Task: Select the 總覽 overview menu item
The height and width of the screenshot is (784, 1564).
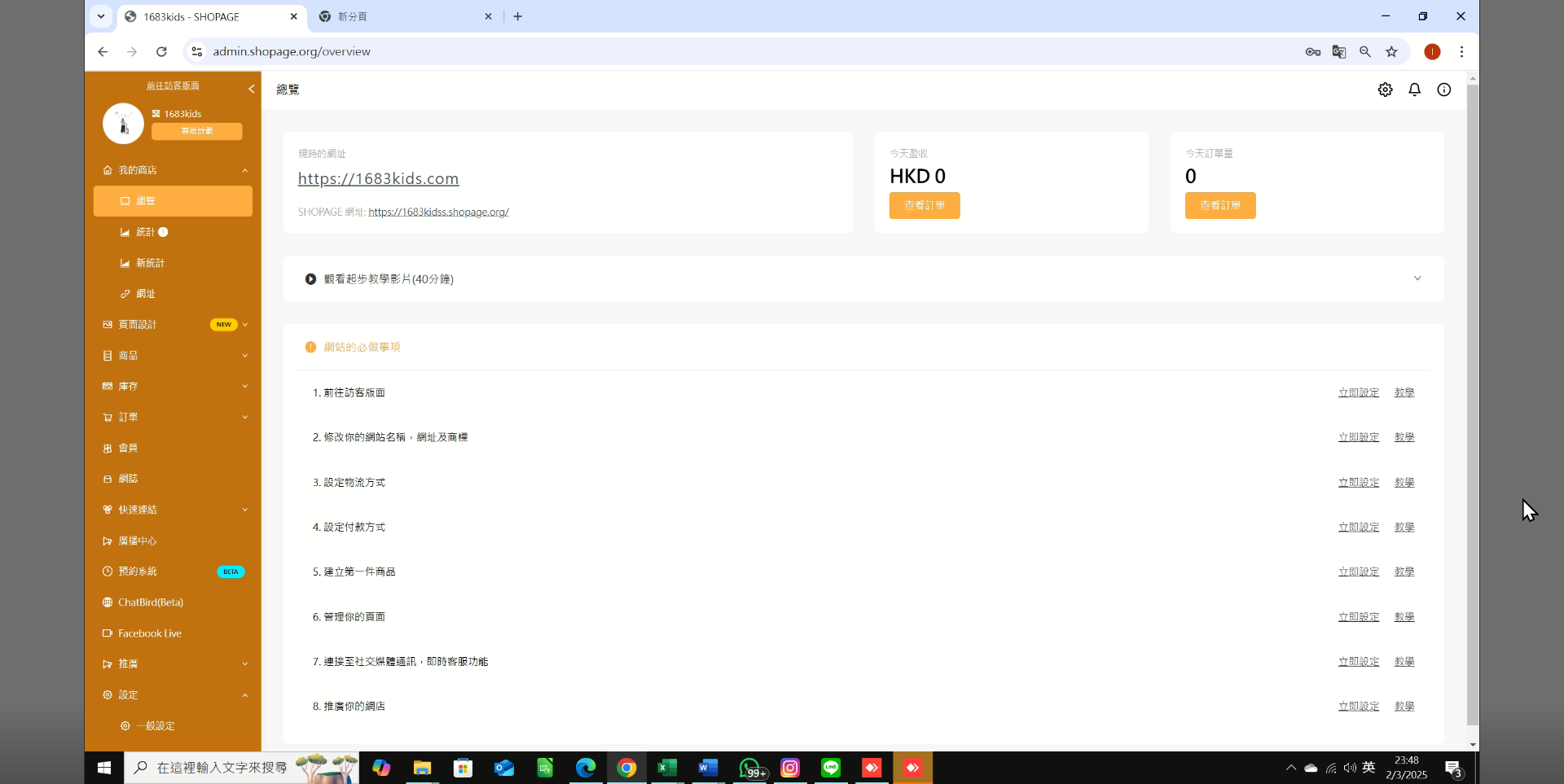Action: point(173,201)
